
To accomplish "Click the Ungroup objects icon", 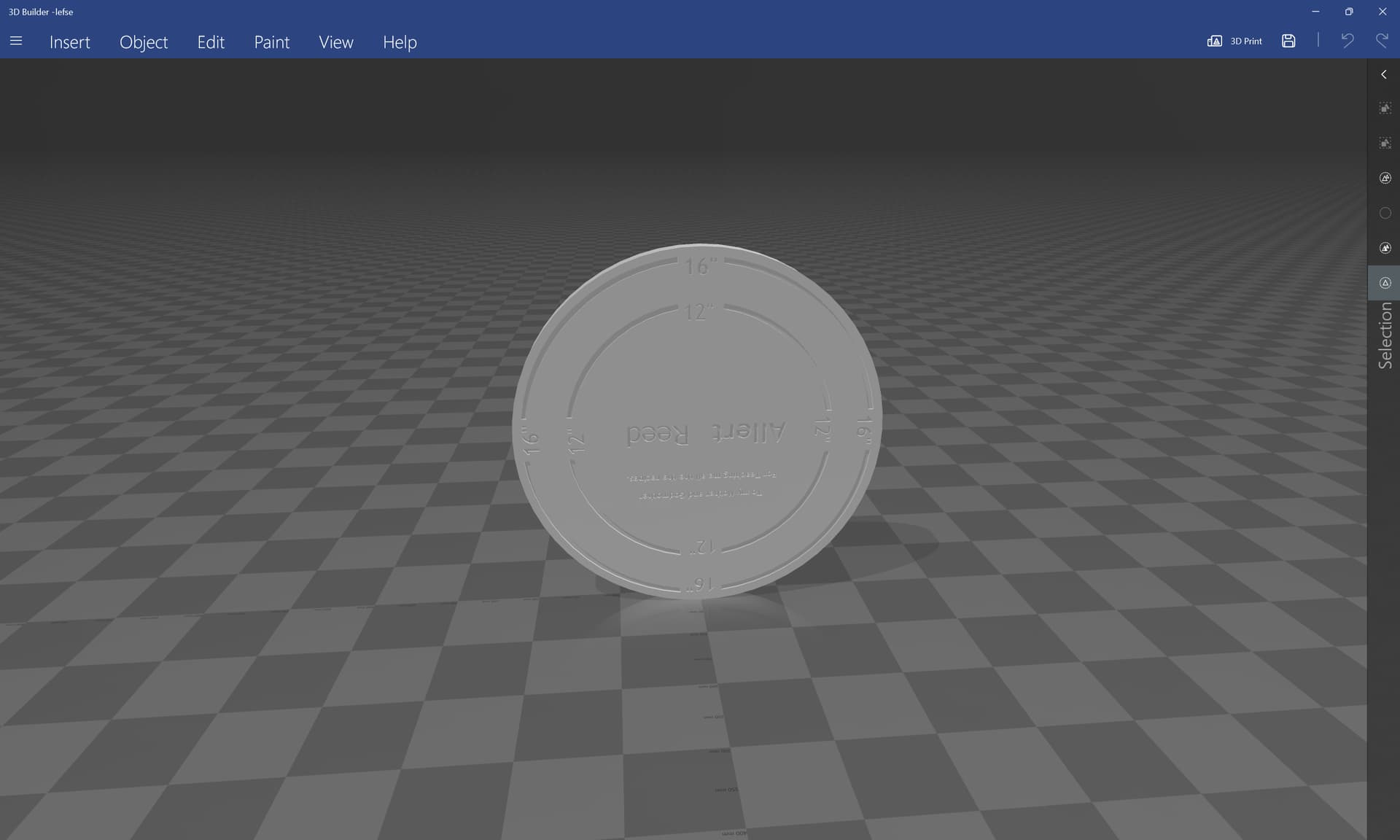I will (x=1385, y=143).
